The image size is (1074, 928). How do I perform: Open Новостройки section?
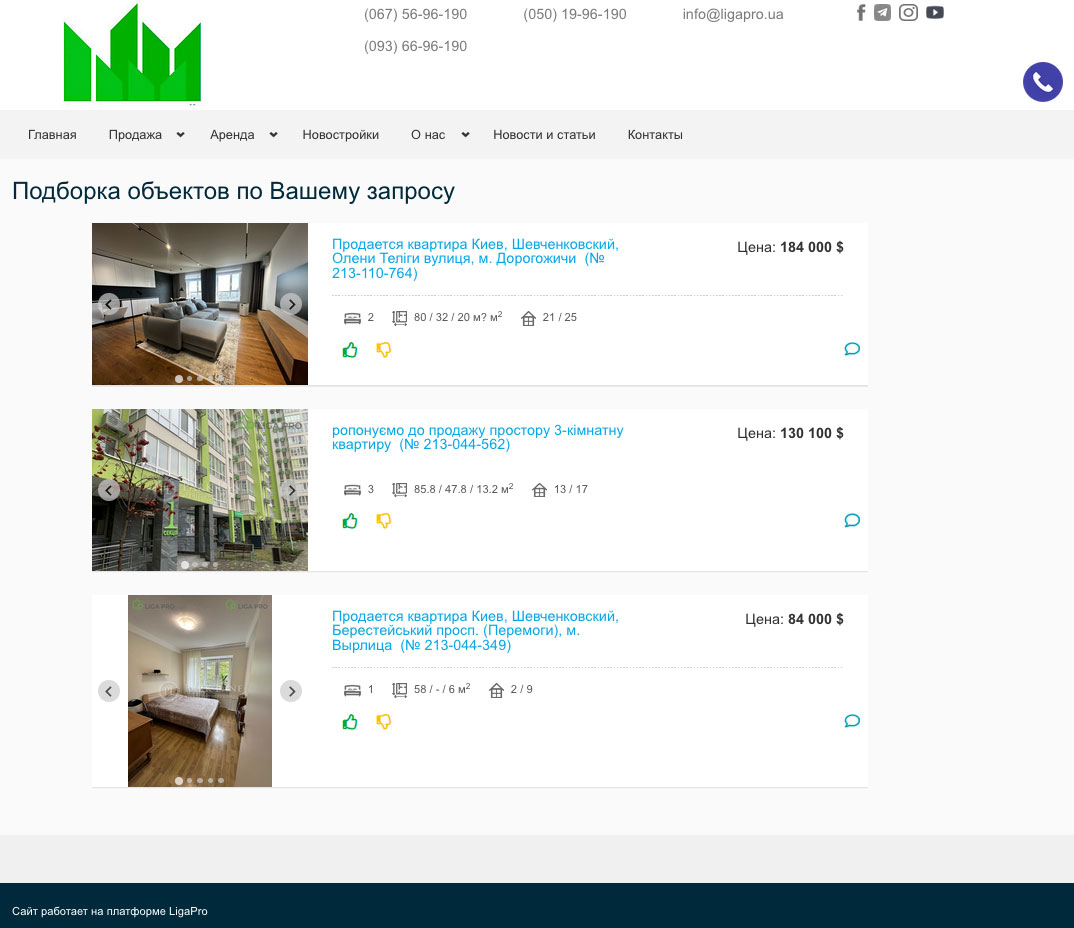tap(340, 135)
